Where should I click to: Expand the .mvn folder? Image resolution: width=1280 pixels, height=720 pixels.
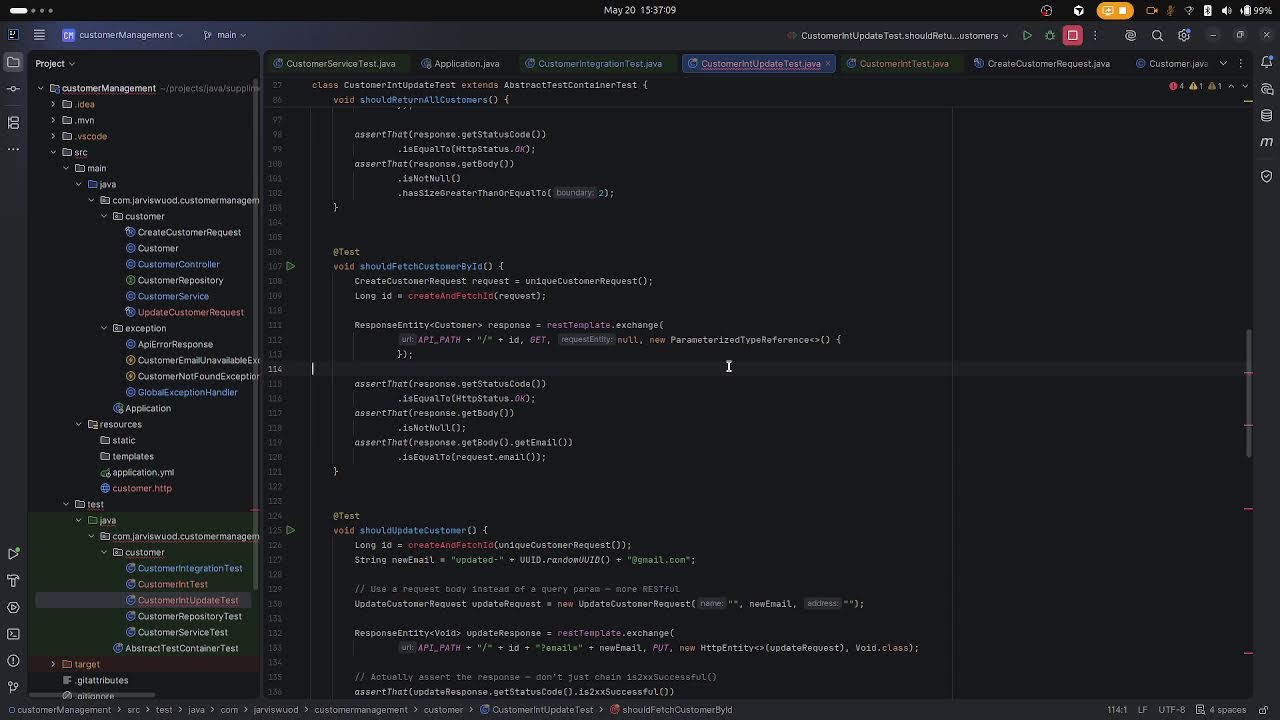point(53,120)
